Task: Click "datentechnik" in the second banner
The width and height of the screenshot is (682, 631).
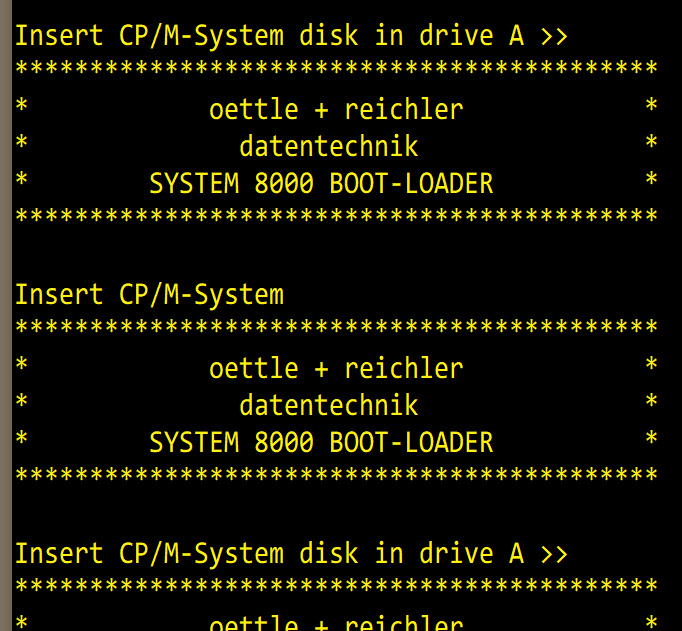Action: pos(328,405)
